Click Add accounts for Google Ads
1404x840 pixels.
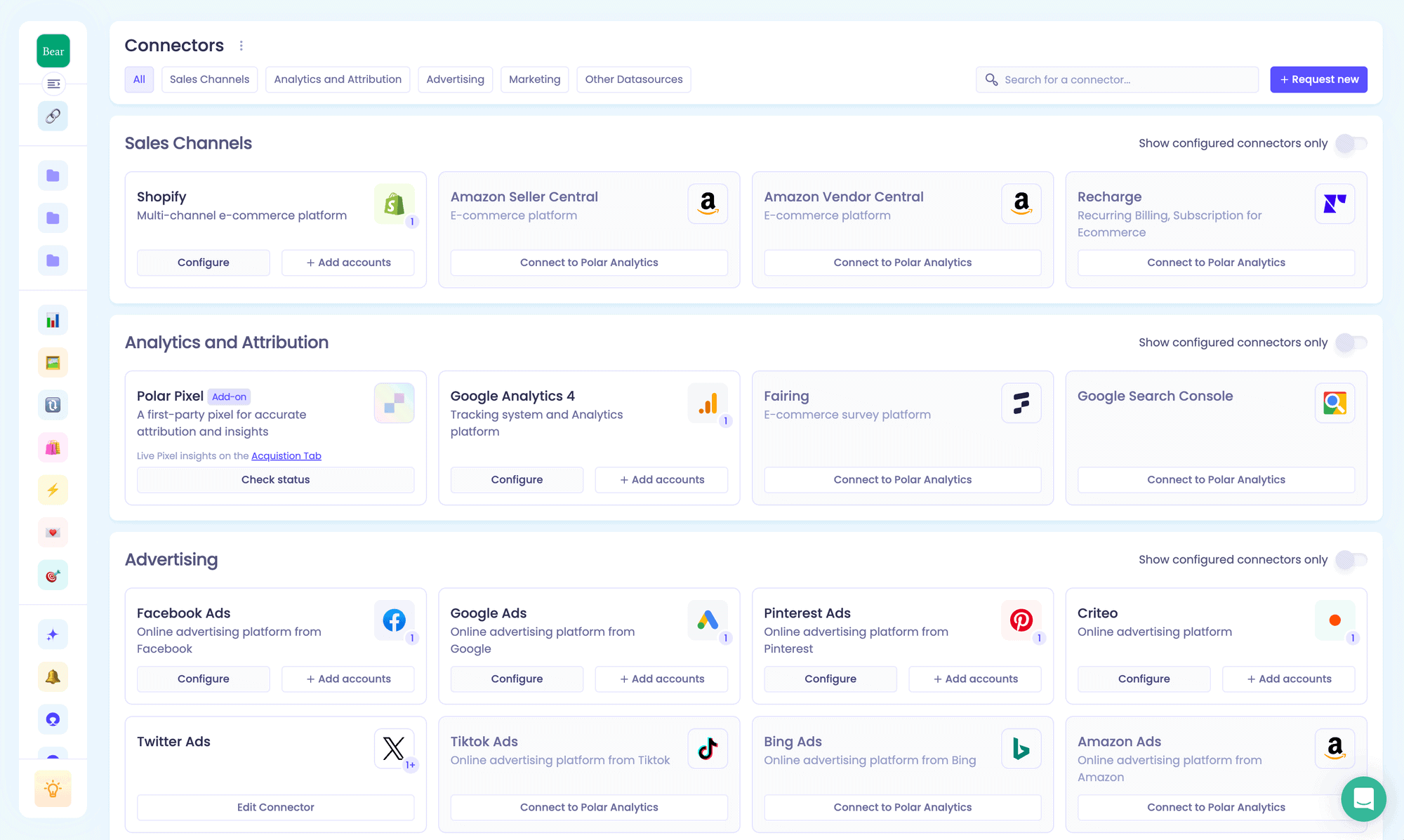coord(661,679)
